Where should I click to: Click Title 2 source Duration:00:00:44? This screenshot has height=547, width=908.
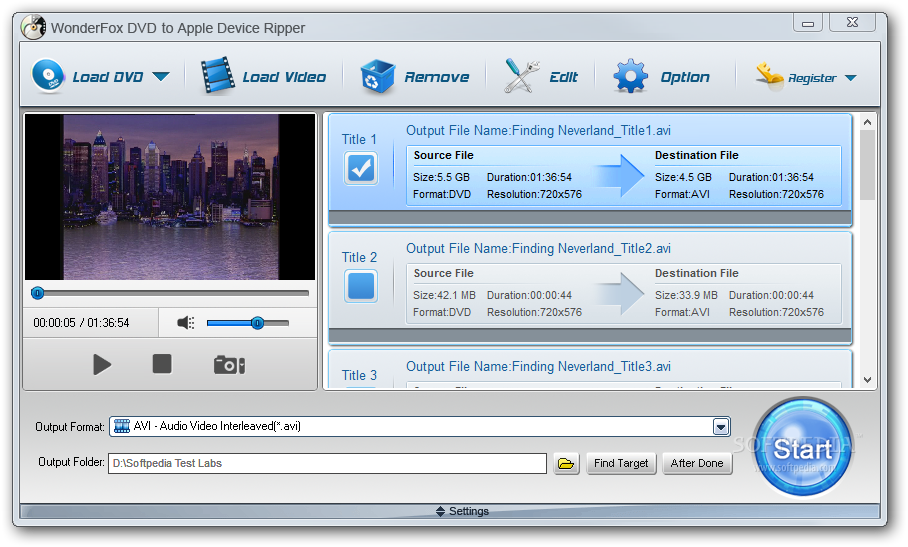529,295
